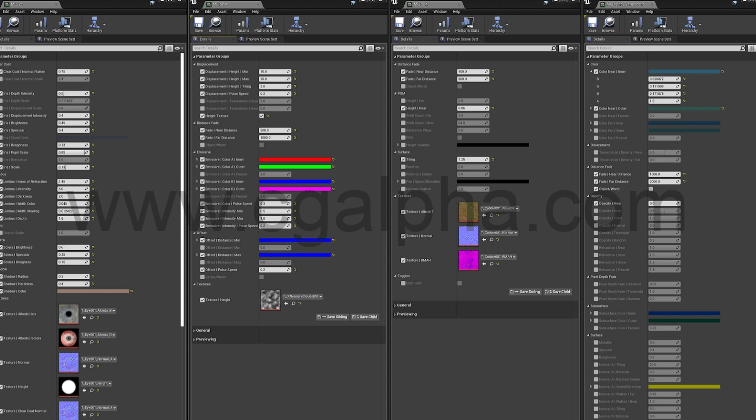Toggle Offset Pulse Speed checkbox in second window
The width and height of the screenshot is (756, 420).
tap(202, 270)
